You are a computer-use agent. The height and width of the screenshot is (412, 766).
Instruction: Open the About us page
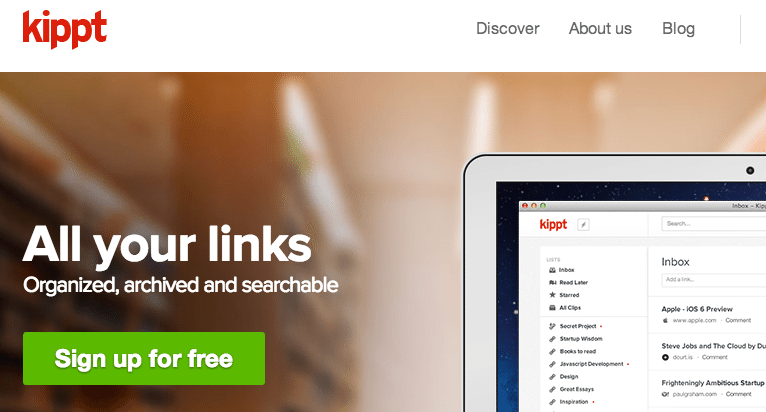point(600,28)
